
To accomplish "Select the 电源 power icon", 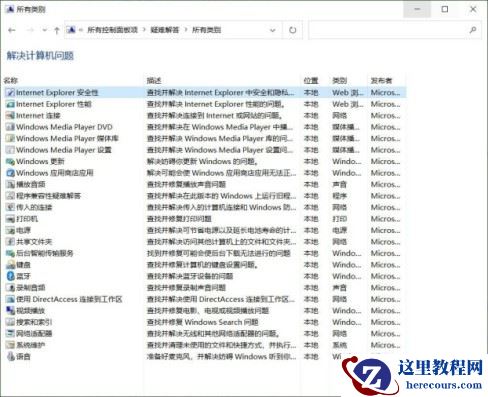I will pyautogui.click(x=11, y=230).
